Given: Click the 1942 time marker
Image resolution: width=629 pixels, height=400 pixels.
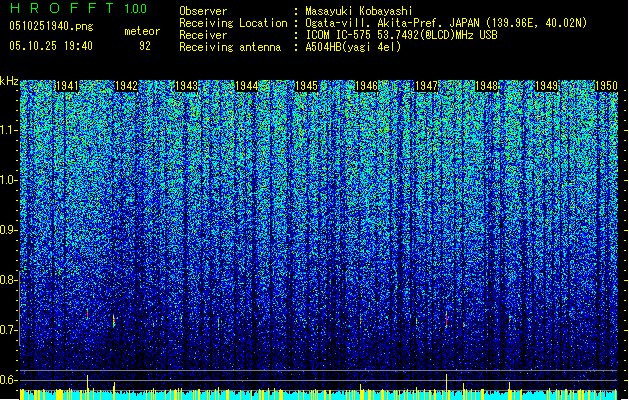Looking at the screenshot, I should pyautogui.click(x=126, y=86).
